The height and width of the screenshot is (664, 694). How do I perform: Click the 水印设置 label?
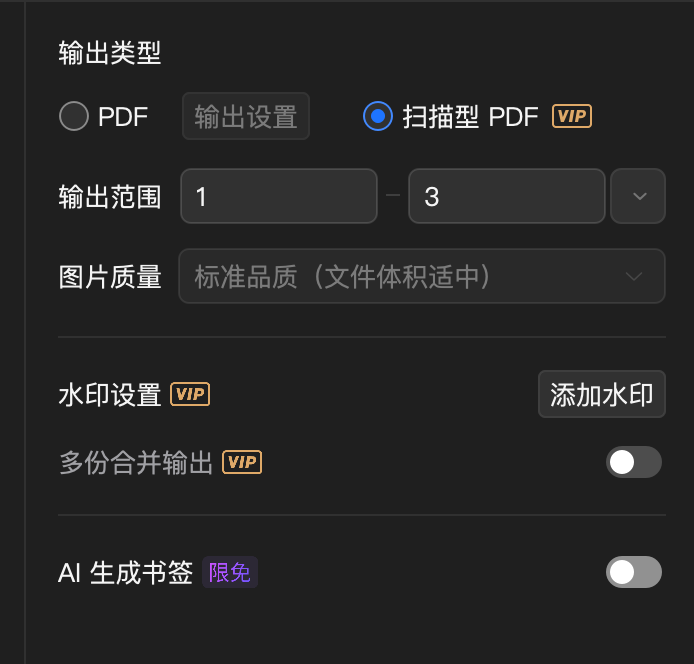(110, 394)
